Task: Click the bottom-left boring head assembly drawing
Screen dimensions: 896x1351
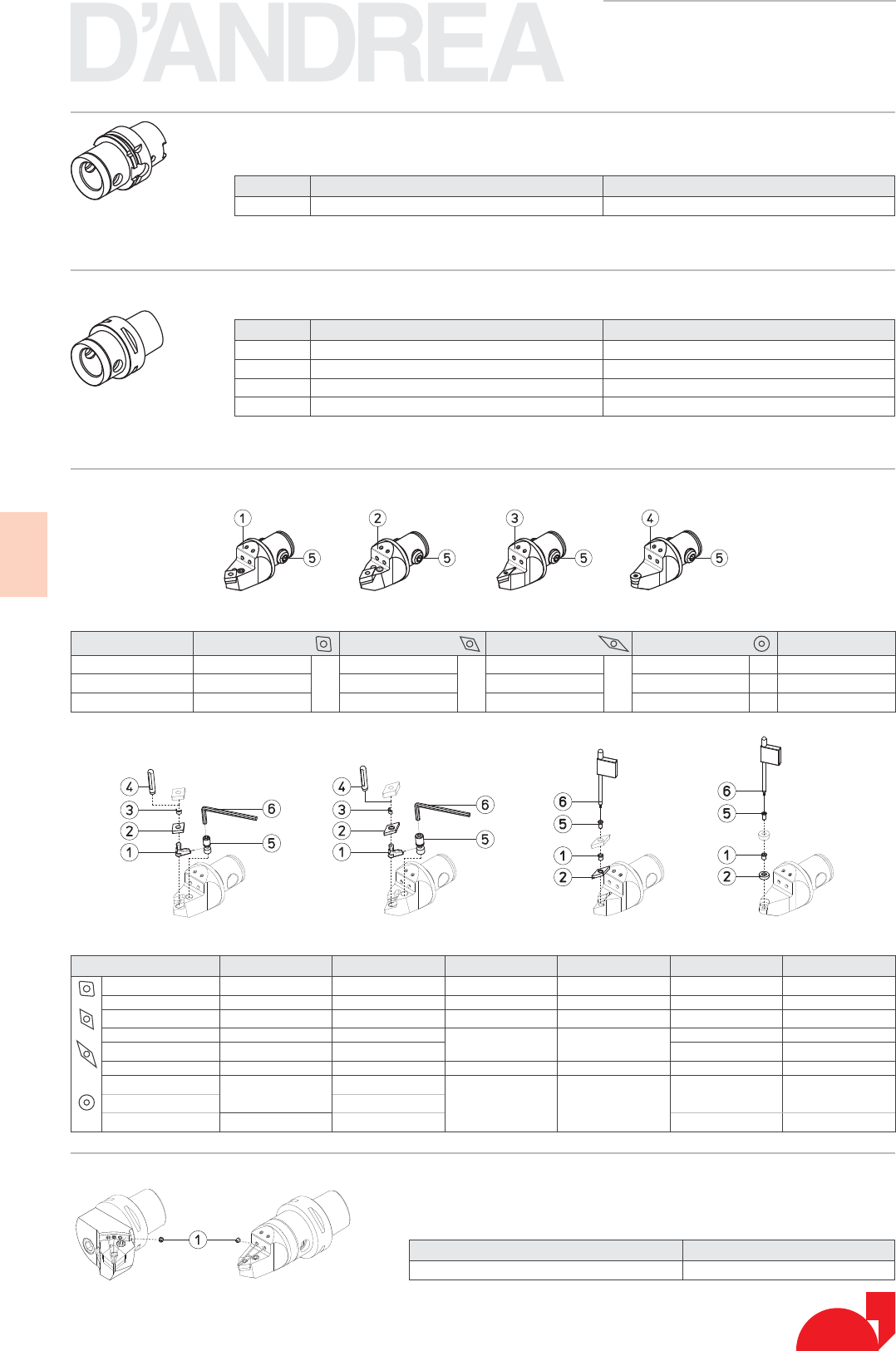Action: pyautogui.click(x=121, y=1235)
